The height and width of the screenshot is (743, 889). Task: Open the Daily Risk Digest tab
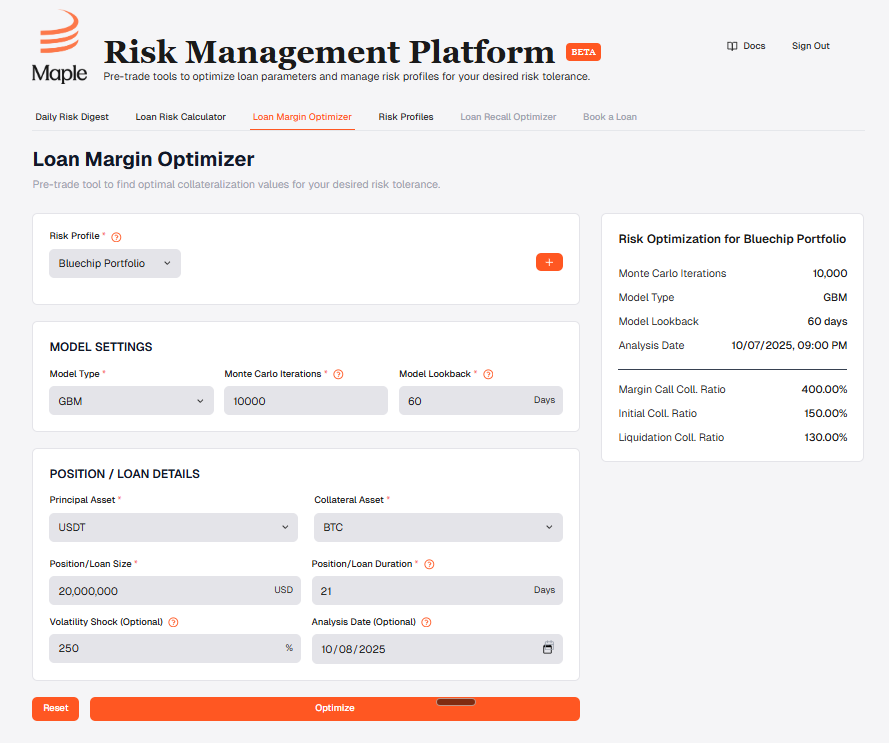[72, 117]
